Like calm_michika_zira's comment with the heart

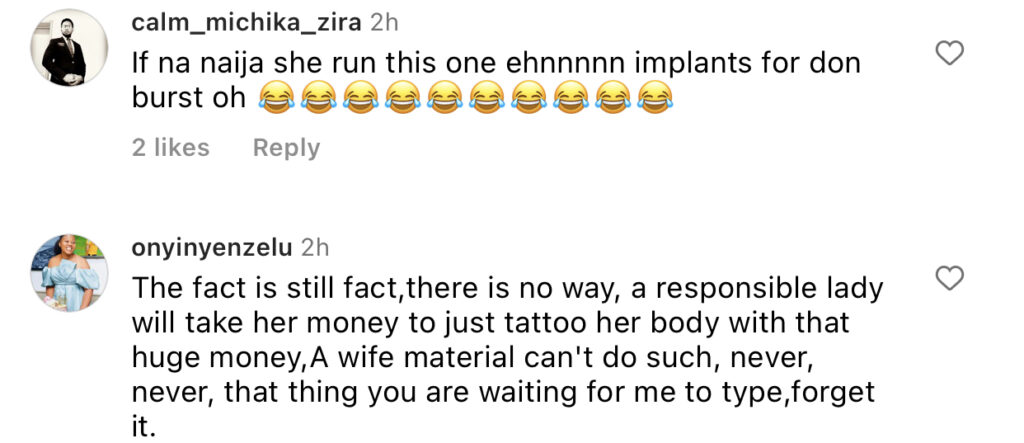[x=949, y=53]
